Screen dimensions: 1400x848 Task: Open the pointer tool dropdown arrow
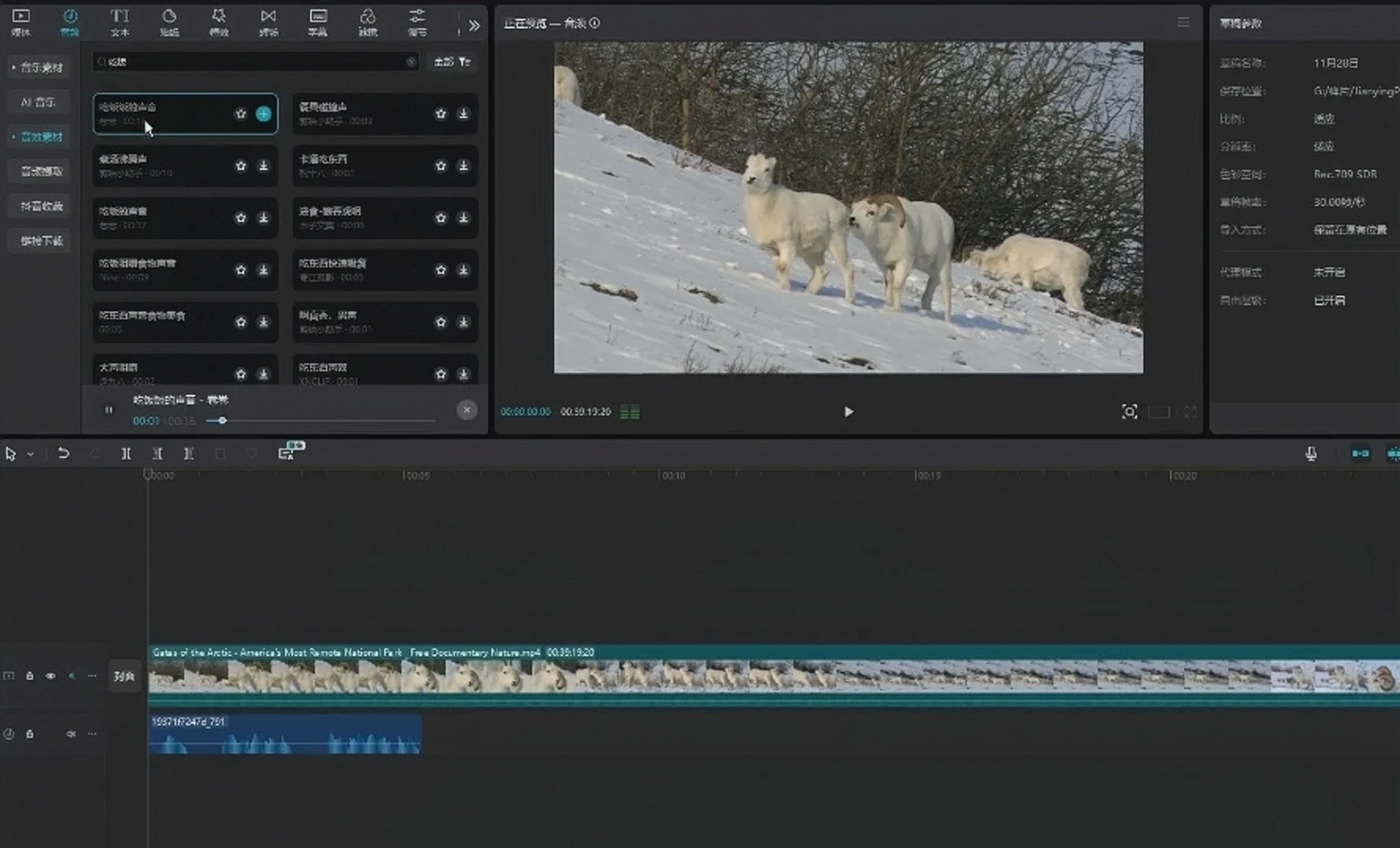(31, 455)
